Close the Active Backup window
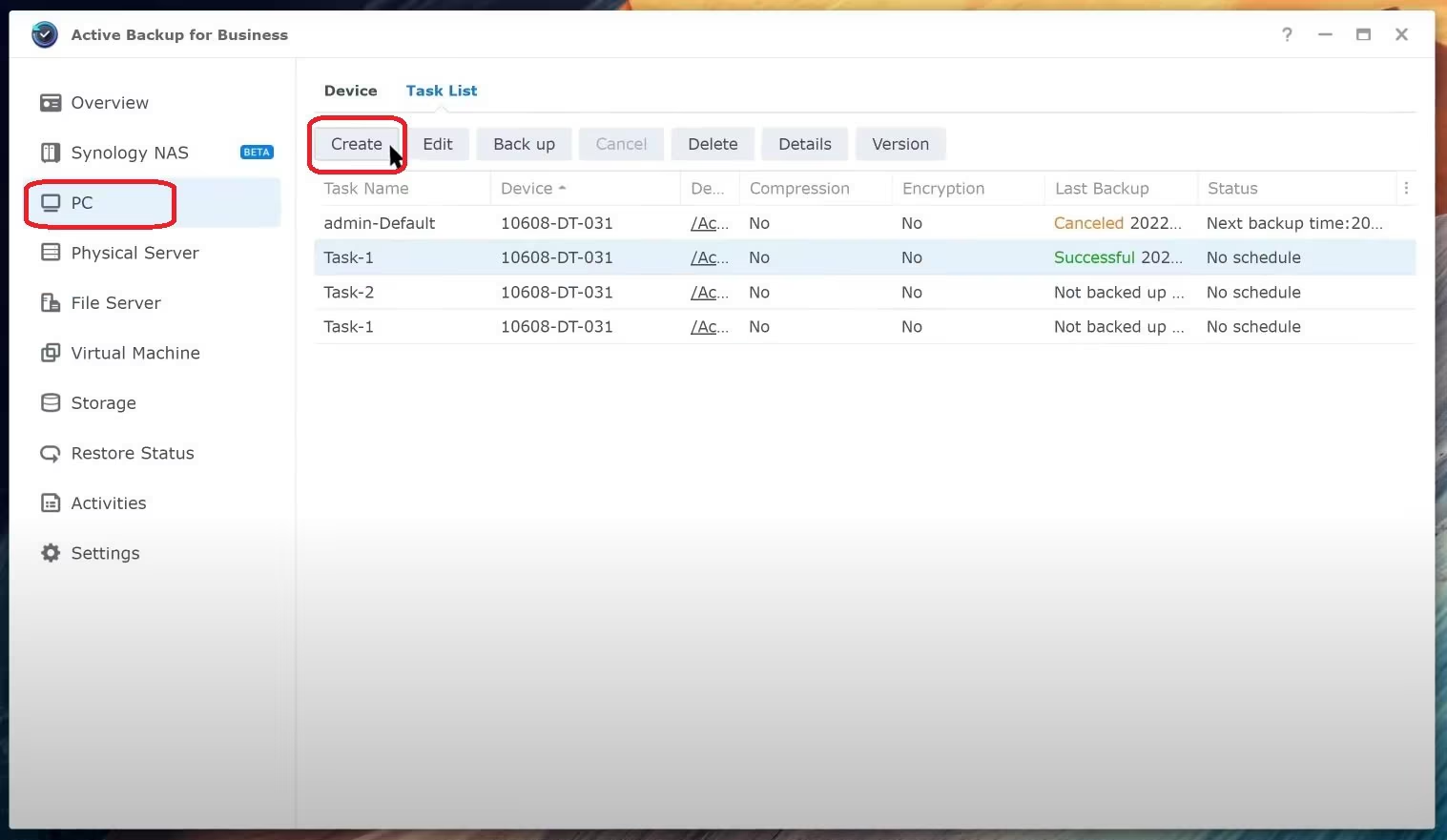 pos(1401,34)
